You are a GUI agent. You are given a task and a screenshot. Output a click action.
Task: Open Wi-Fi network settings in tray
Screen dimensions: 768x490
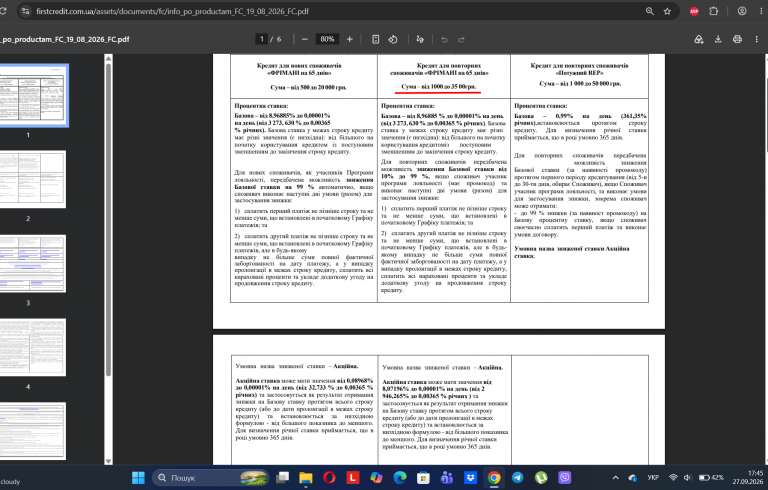pos(673,477)
